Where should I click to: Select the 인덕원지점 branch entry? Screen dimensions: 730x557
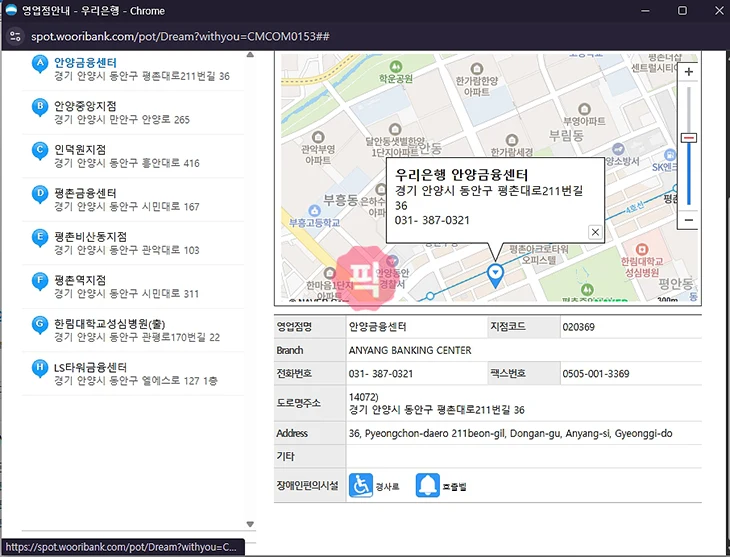(x=80, y=149)
